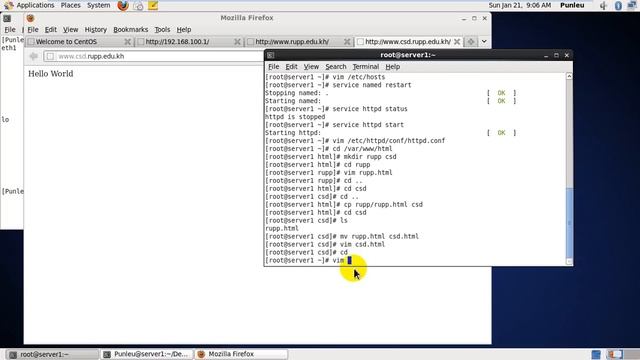Open the Punleu user menu
This screenshot has width=640, height=360.
[x=572, y=5]
